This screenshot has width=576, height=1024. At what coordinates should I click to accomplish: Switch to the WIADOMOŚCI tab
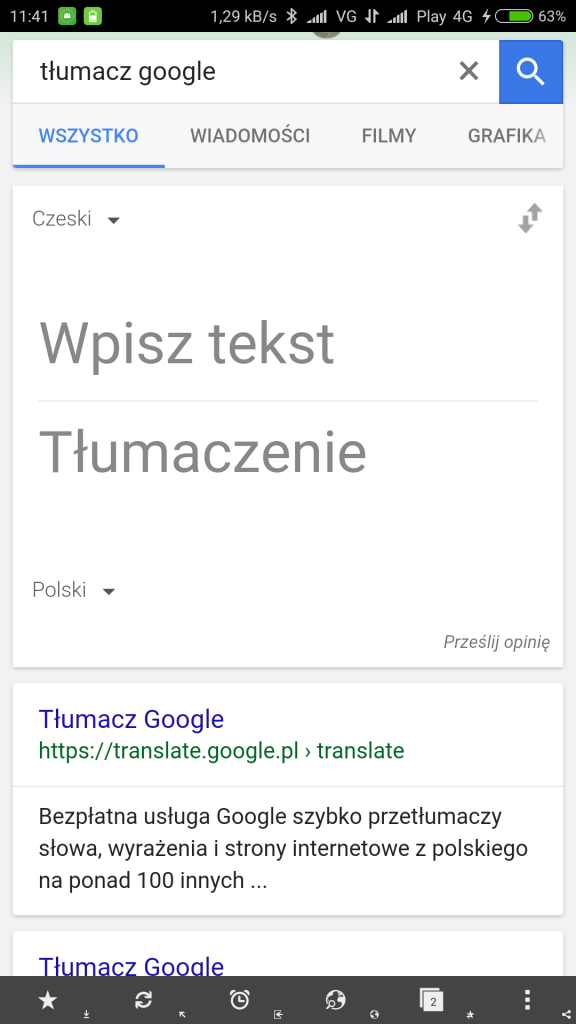pyautogui.click(x=250, y=136)
